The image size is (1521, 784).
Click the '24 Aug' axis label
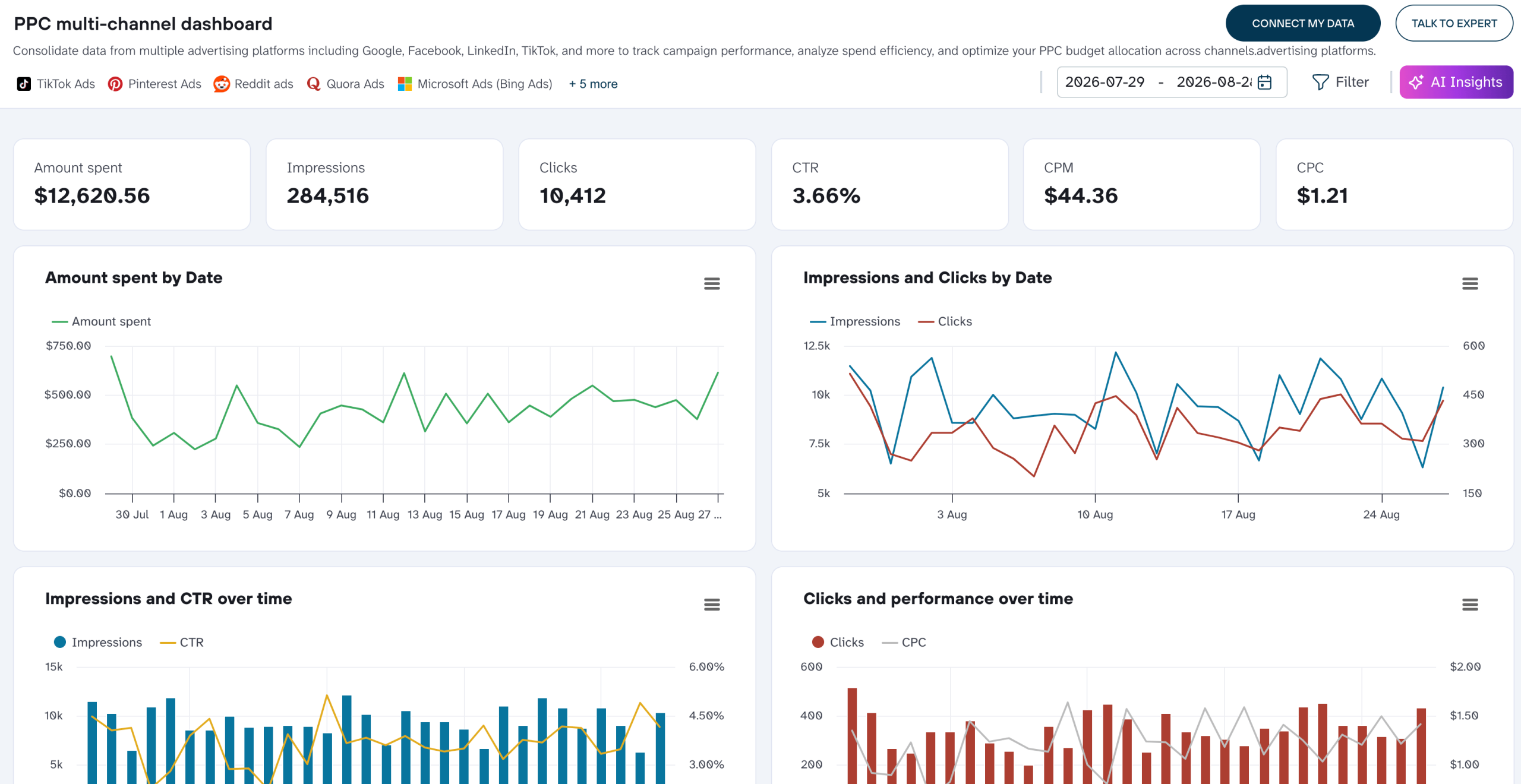coord(1381,514)
